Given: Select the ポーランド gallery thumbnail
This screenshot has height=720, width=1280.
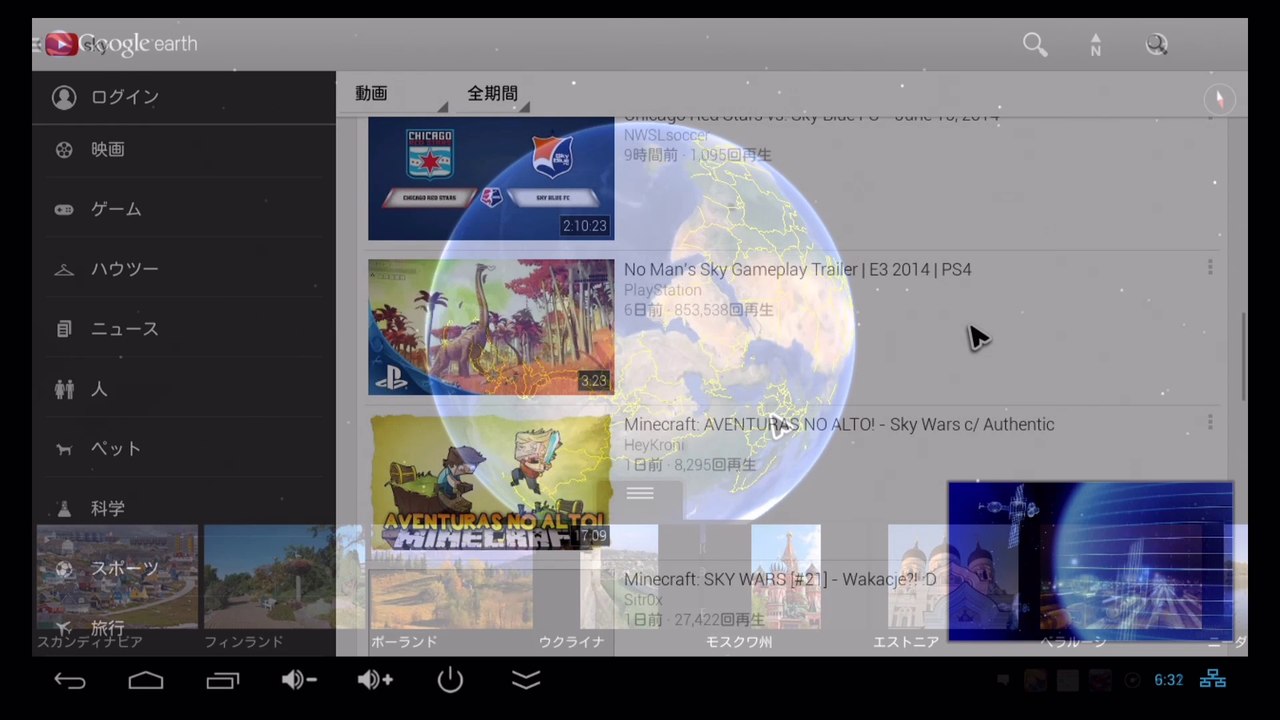Looking at the screenshot, I should pyautogui.click(x=450, y=577).
